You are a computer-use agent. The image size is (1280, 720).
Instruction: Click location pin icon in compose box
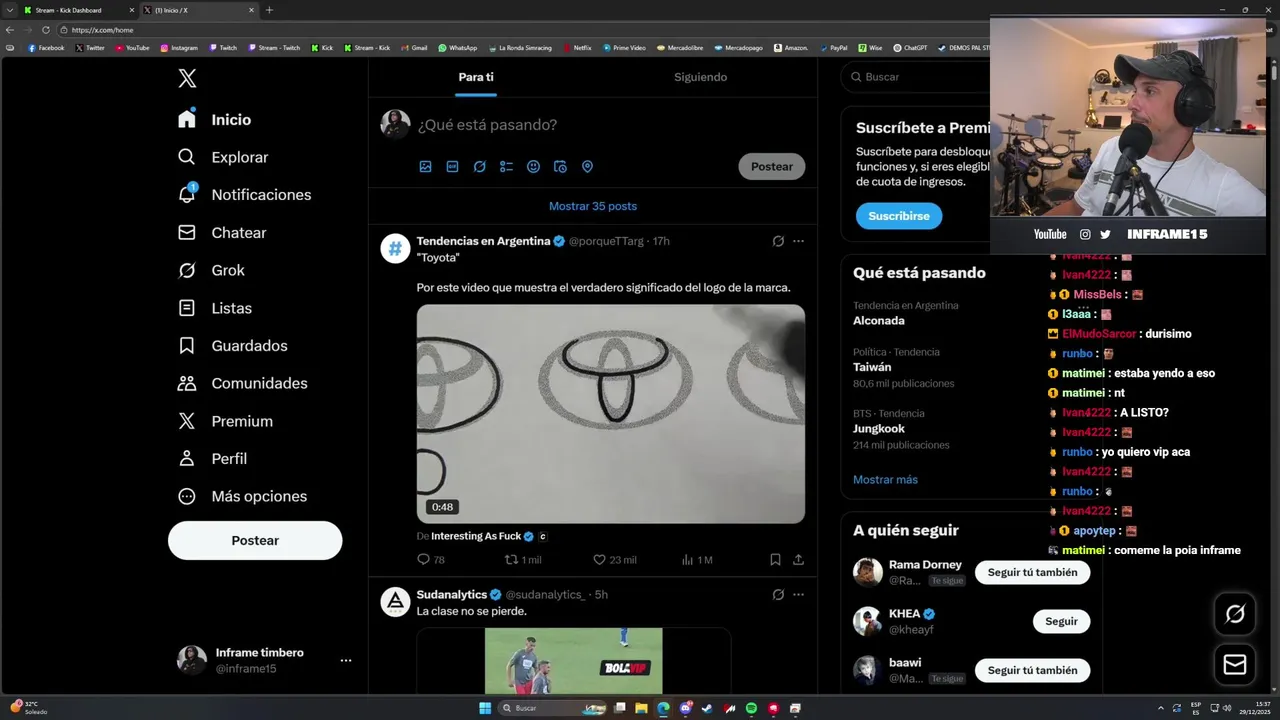tap(587, 167)
